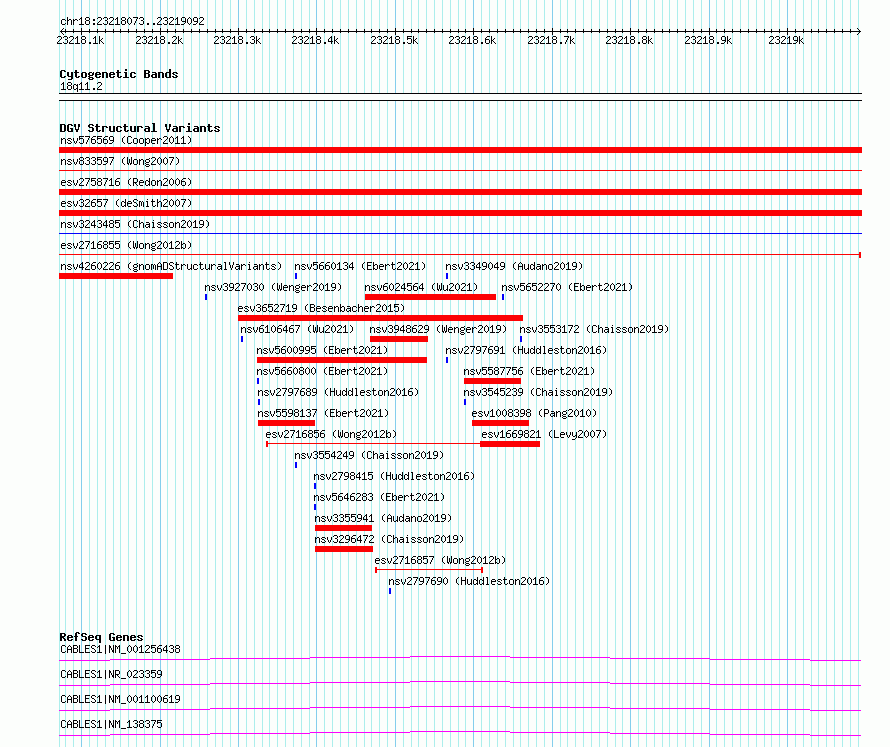This screenshot has height=747, width=890.
Task: Select nsv5598137 (Ebert2021) label
Action: [323, 413]
